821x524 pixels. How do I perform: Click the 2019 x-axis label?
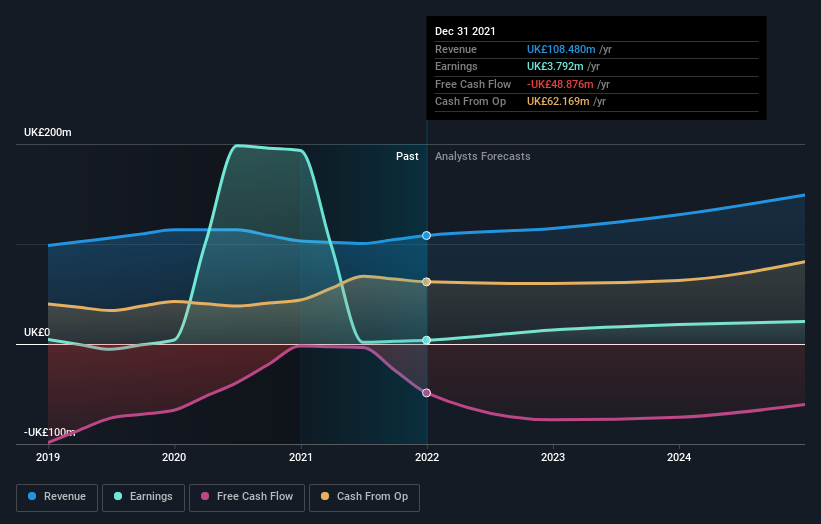click(x=48, y=457)
